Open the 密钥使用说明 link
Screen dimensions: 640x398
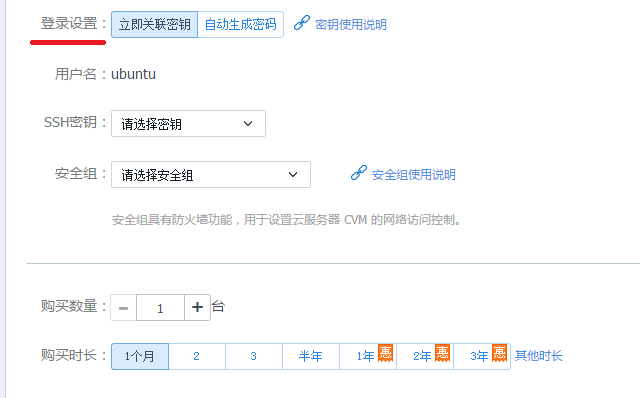[x=351, y=24]
